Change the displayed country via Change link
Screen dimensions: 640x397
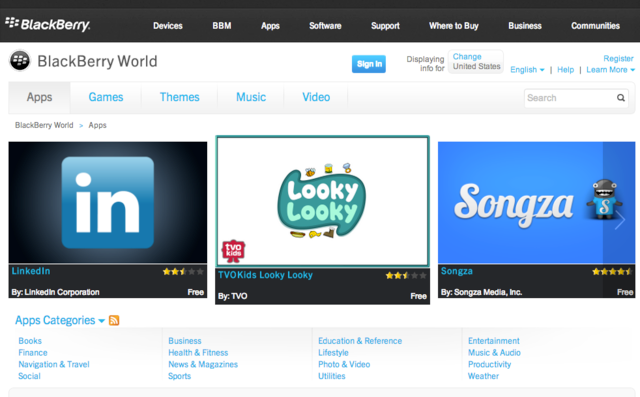pyautogui.click(x=467, y=57)
